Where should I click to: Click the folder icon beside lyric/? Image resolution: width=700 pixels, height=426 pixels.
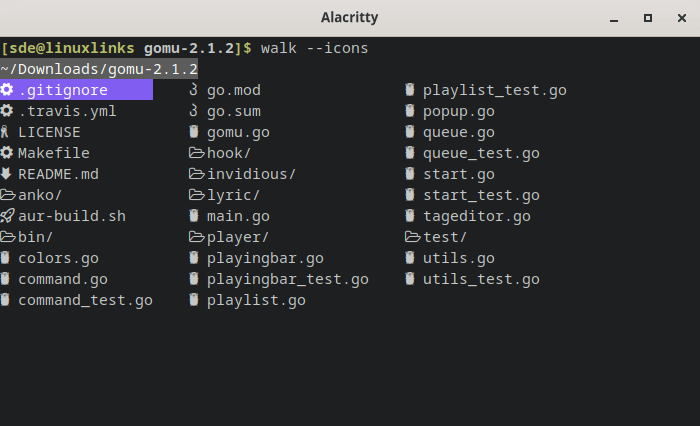[197, 195]
